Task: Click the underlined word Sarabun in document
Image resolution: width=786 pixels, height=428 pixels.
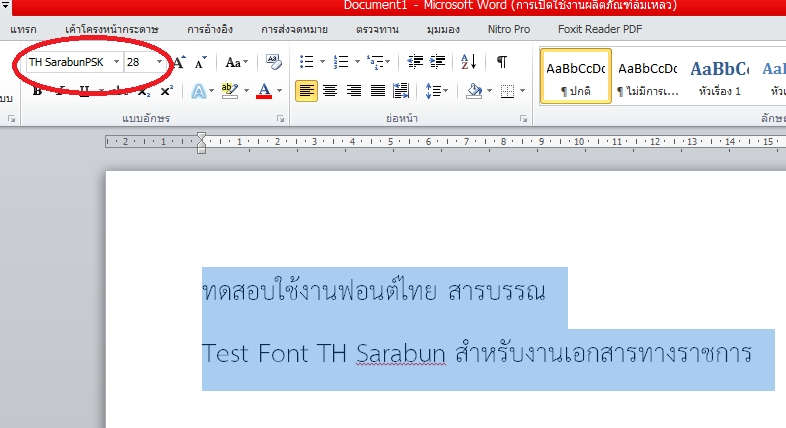Action: (401, 353)
